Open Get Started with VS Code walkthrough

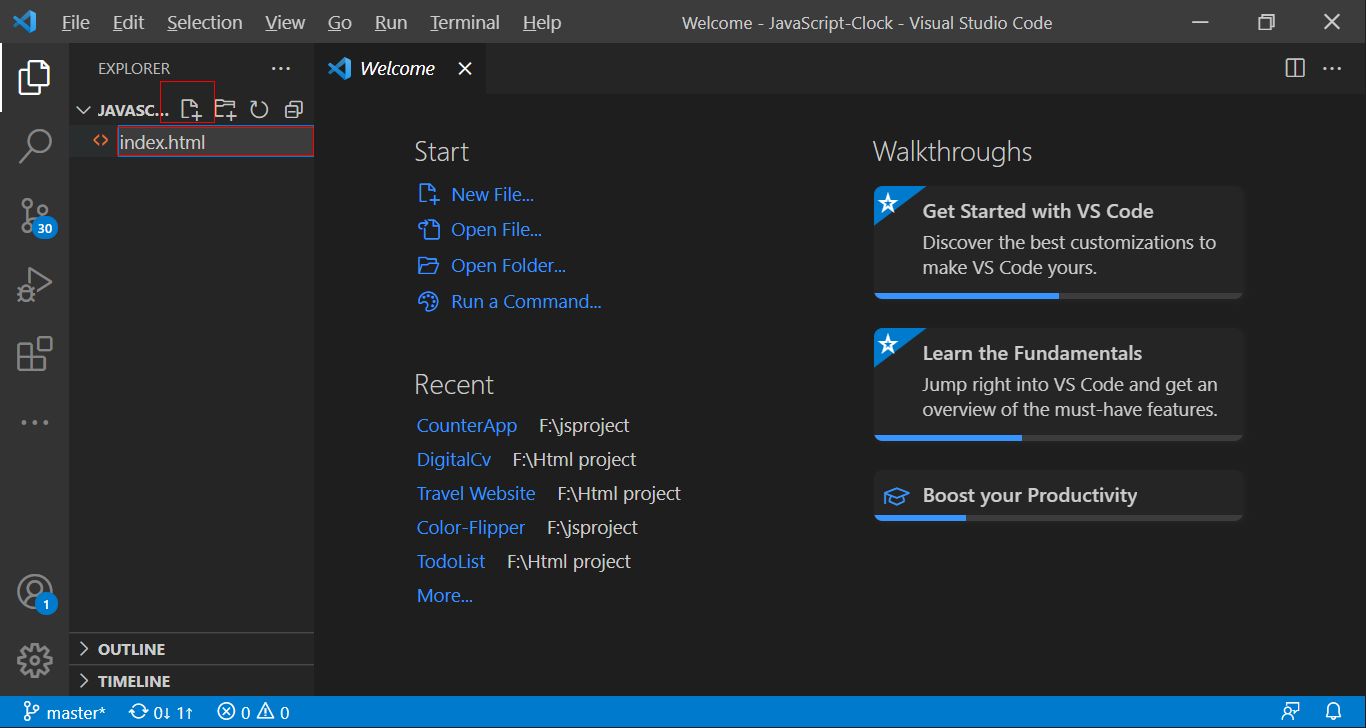click(1059, 242)
